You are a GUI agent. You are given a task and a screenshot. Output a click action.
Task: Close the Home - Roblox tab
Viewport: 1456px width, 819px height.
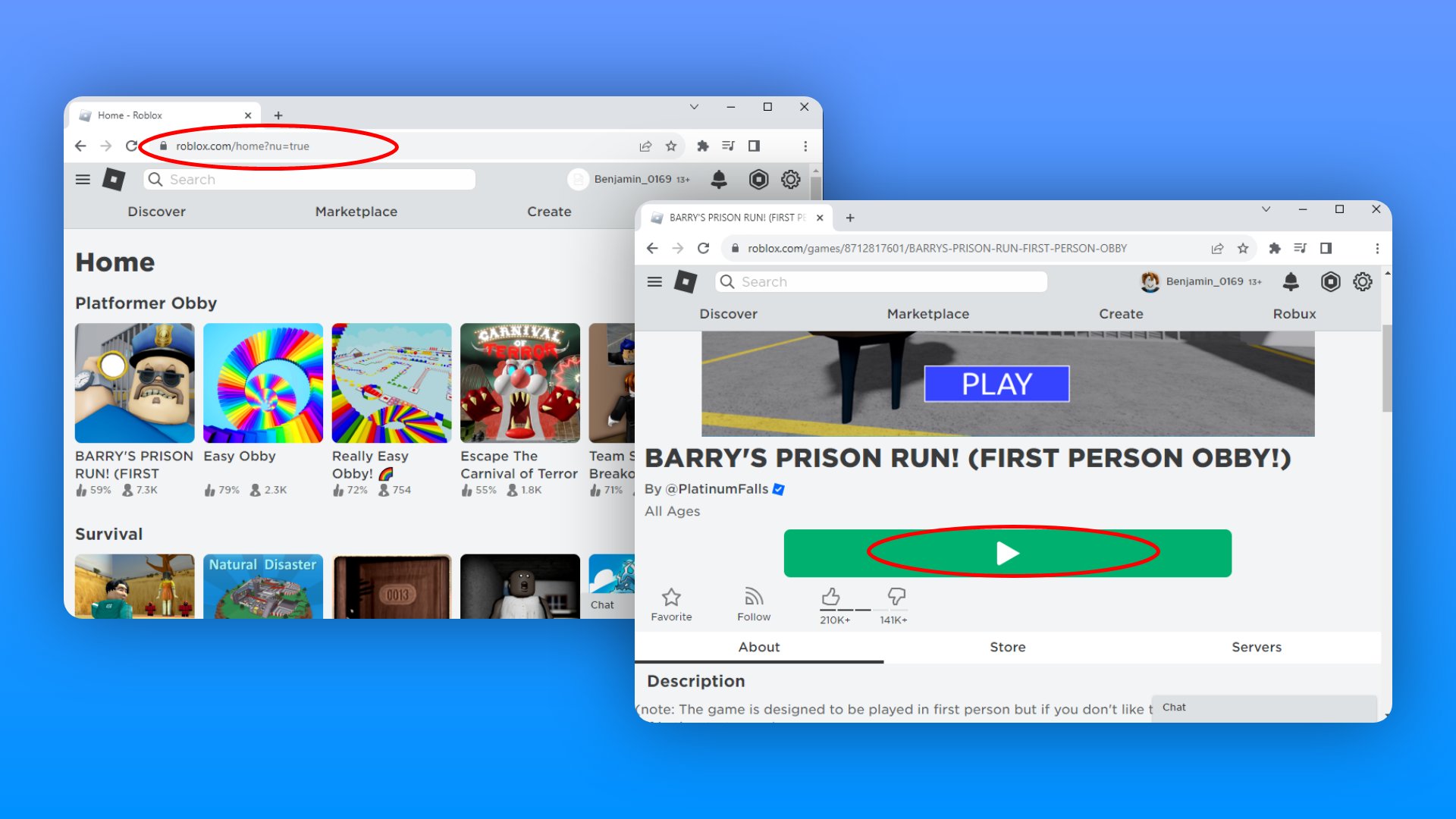coord(248,115)
